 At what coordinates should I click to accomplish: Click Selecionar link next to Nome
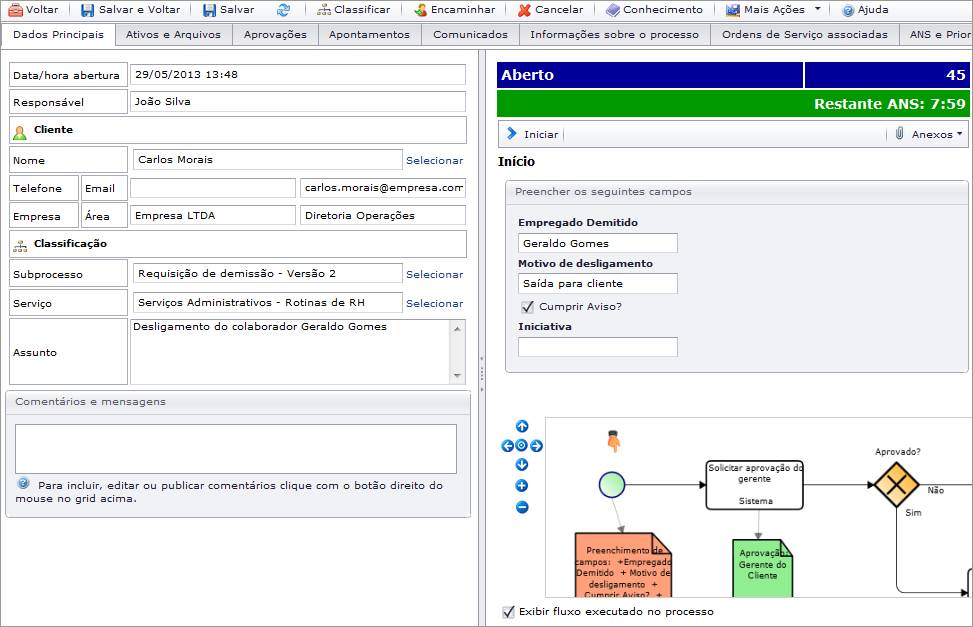tap(434, 160)
